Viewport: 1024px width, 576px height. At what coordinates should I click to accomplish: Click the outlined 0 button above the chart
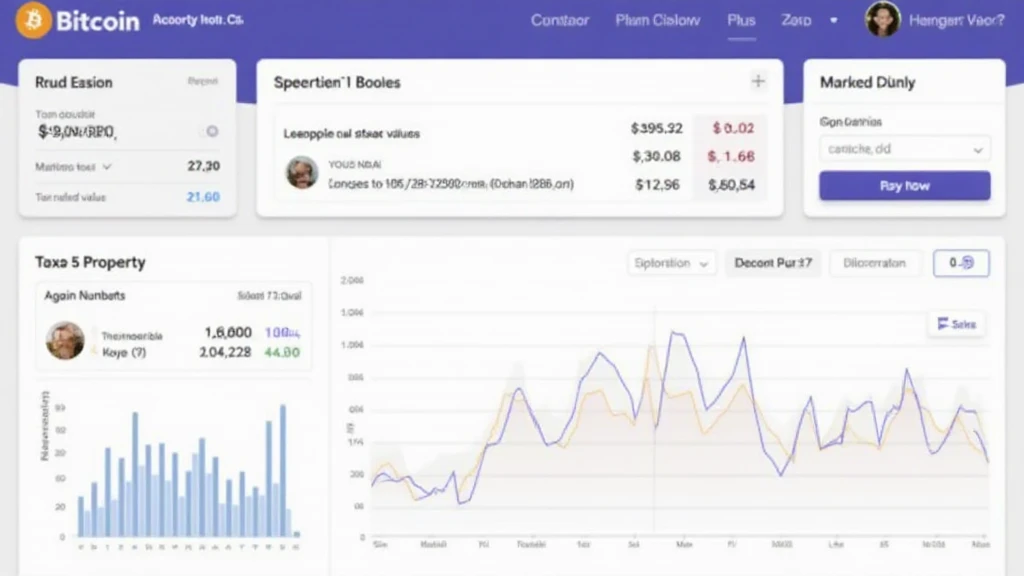click(x=960, y=263)
